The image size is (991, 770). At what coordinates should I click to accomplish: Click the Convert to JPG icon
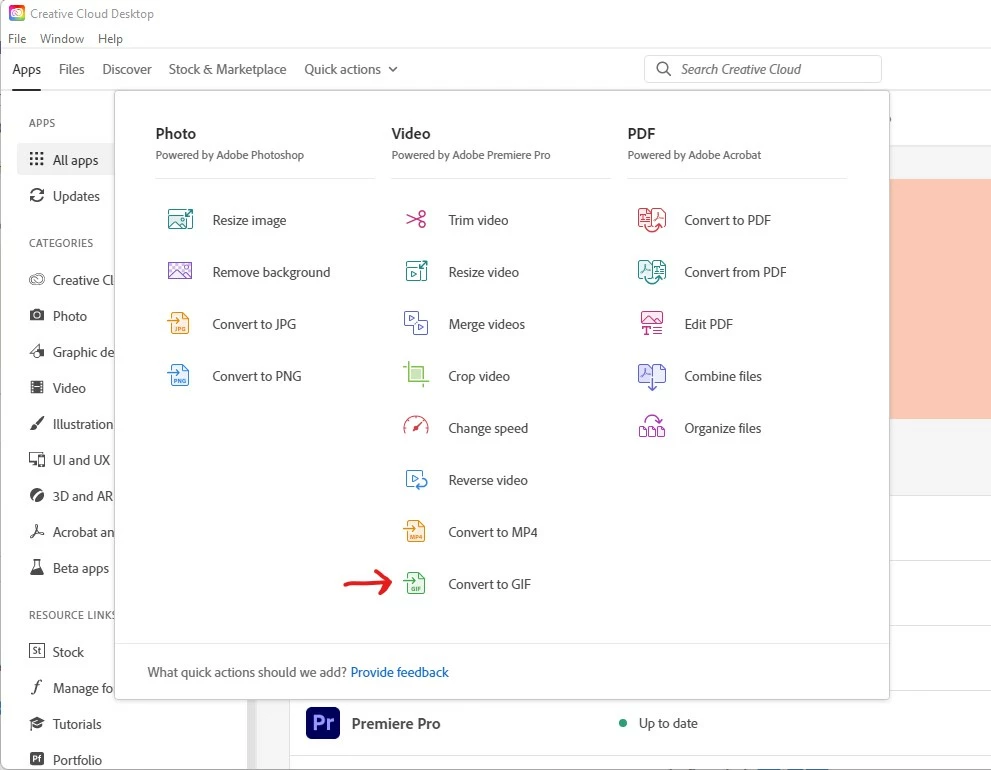(x=179, y=323)
